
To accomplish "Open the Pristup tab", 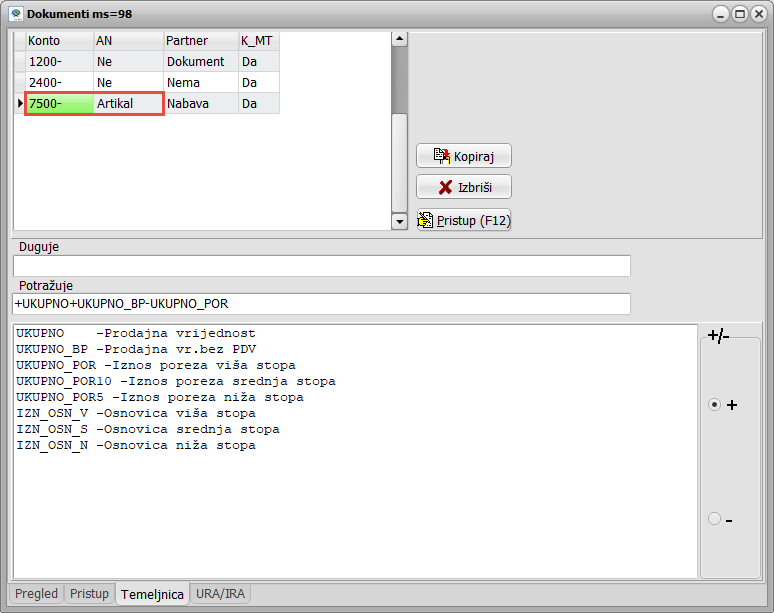I will (89, 594).
